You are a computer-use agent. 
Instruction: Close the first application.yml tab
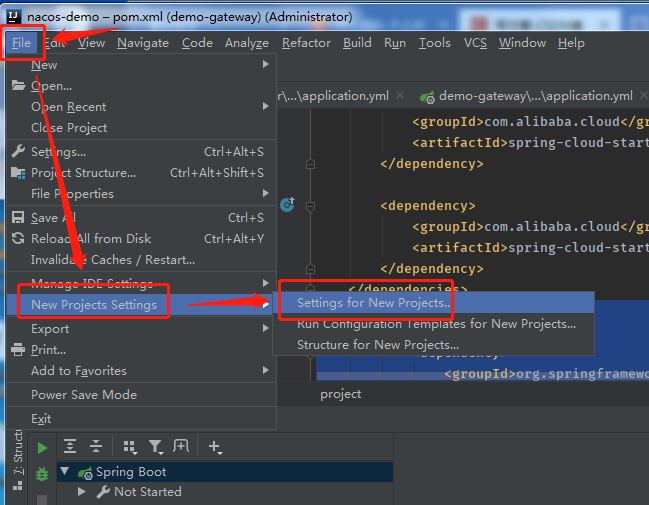coord(400,95)
